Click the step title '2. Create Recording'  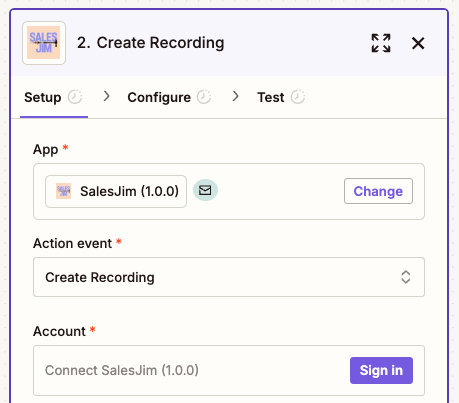coord(151,43)
